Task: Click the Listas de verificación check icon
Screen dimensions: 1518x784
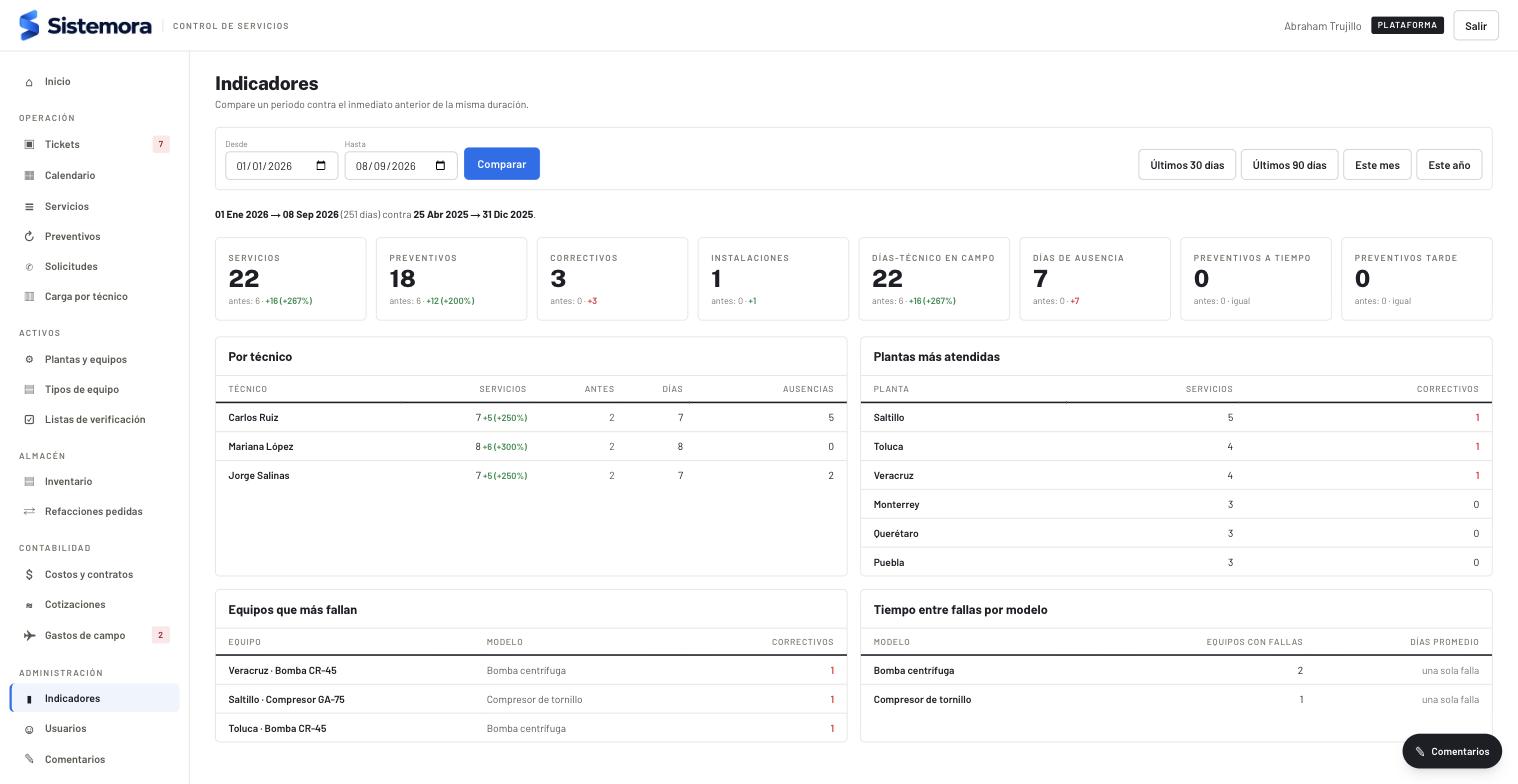Action: (29, 420)
